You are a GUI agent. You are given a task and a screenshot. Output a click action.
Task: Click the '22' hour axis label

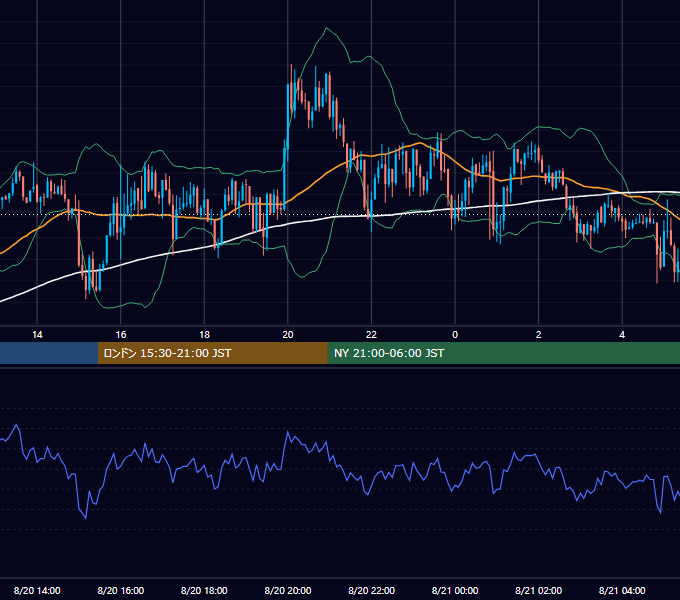371,335
